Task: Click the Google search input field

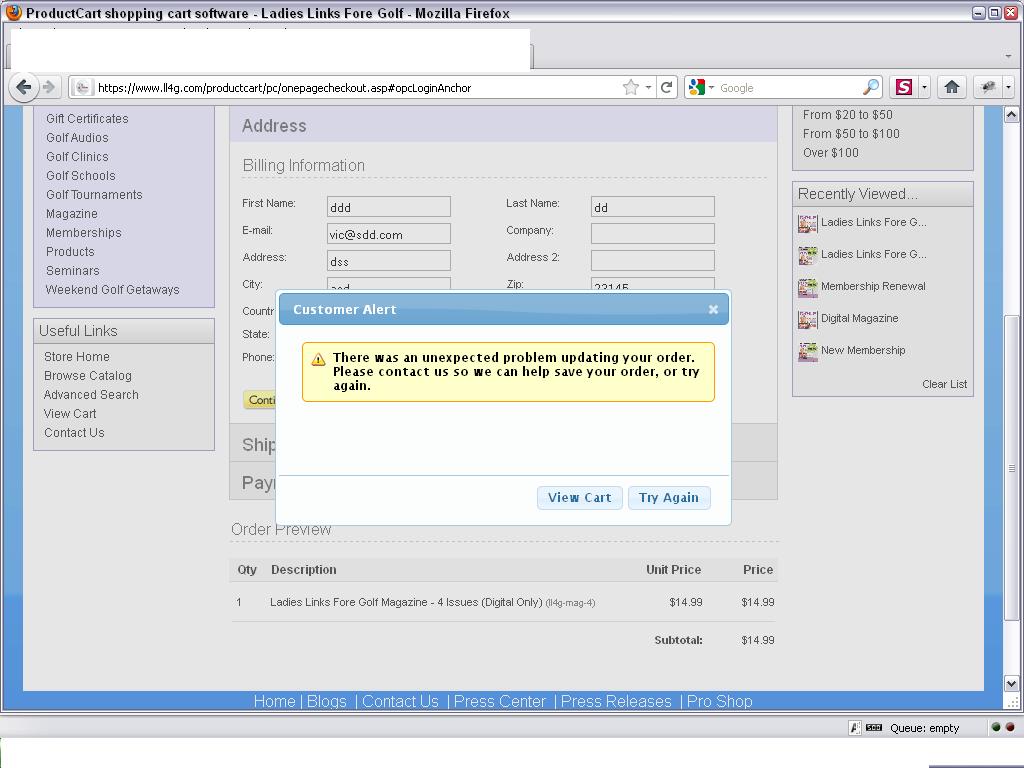Action: pyautogui.click(x=788, y=88)
